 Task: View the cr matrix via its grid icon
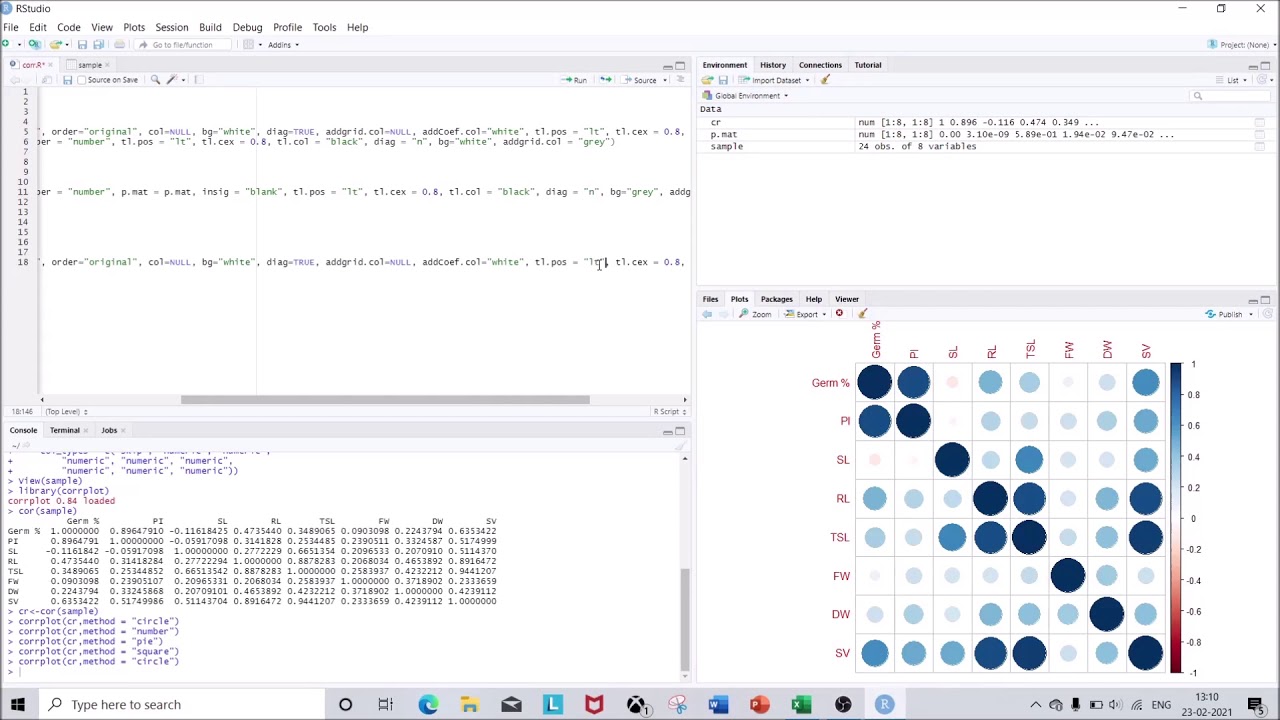[x=1259, y=122]
